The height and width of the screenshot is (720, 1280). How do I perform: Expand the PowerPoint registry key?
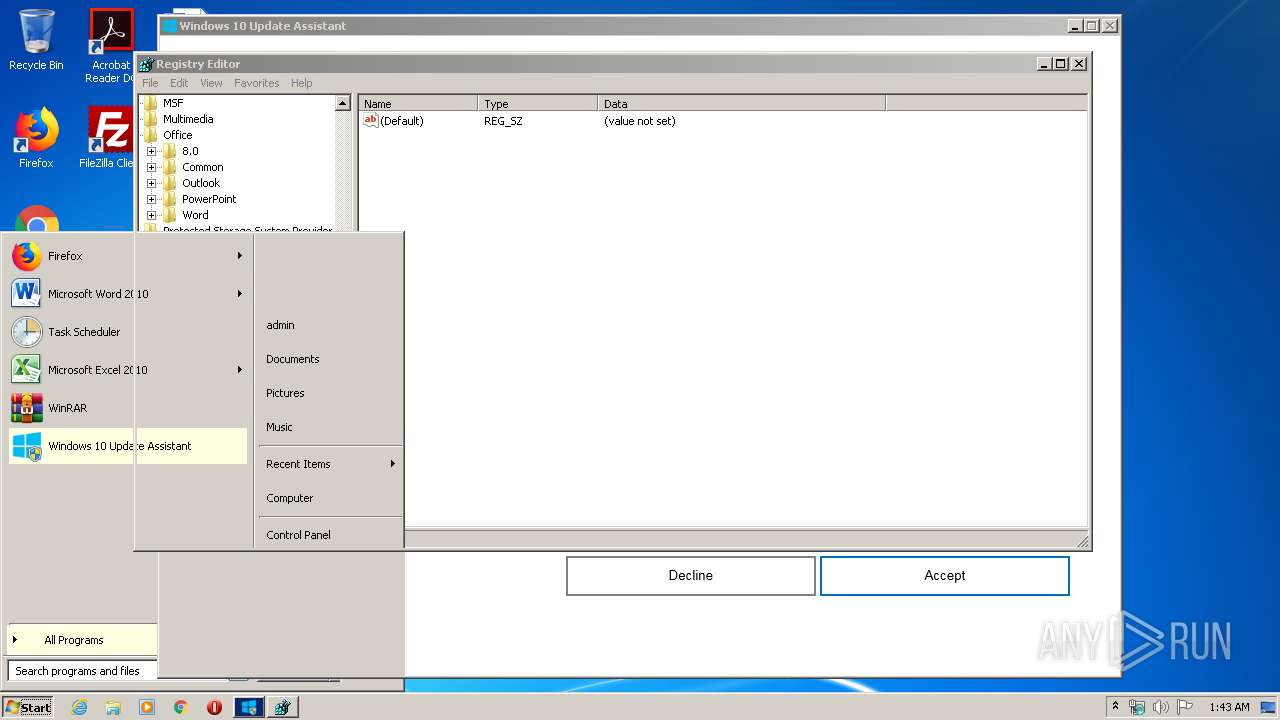pos(151,199)
